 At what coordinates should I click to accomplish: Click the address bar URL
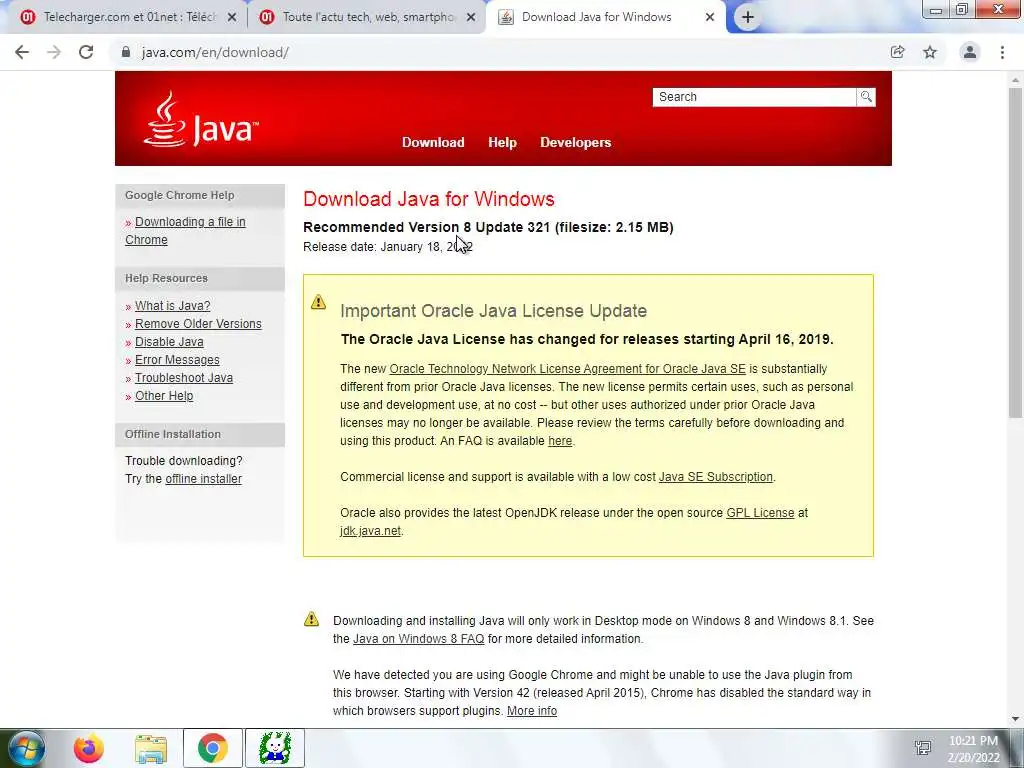[215, 52]
